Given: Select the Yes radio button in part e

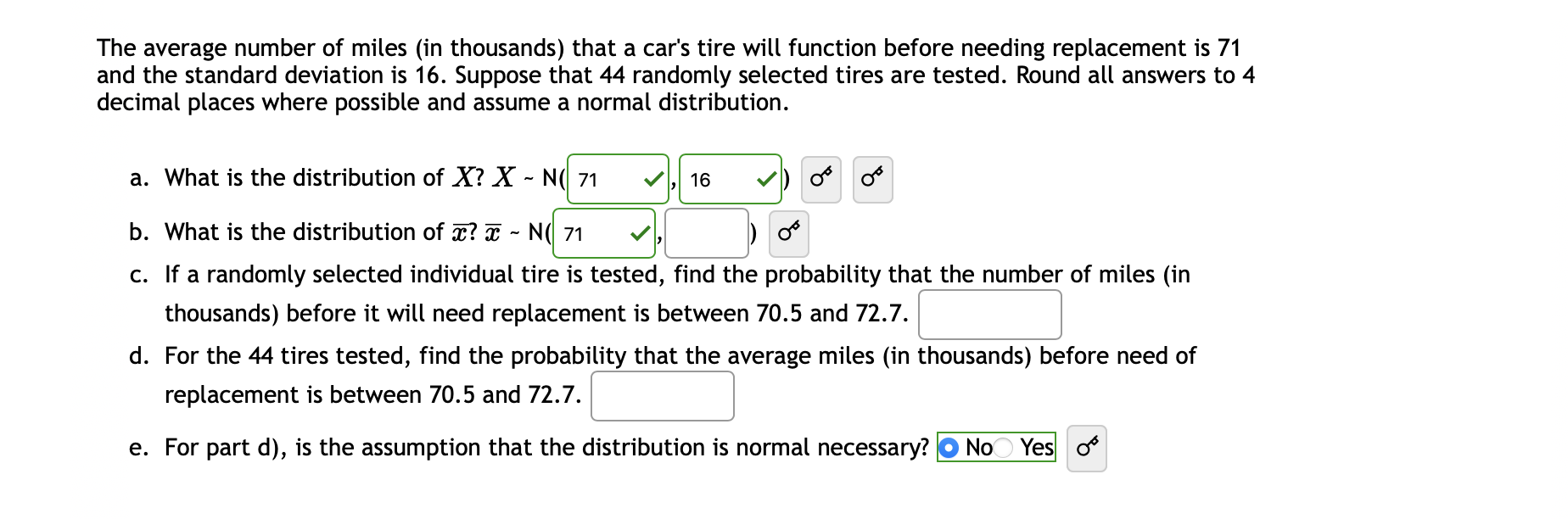Looking at the screenshot, I should click(1001, 448).
